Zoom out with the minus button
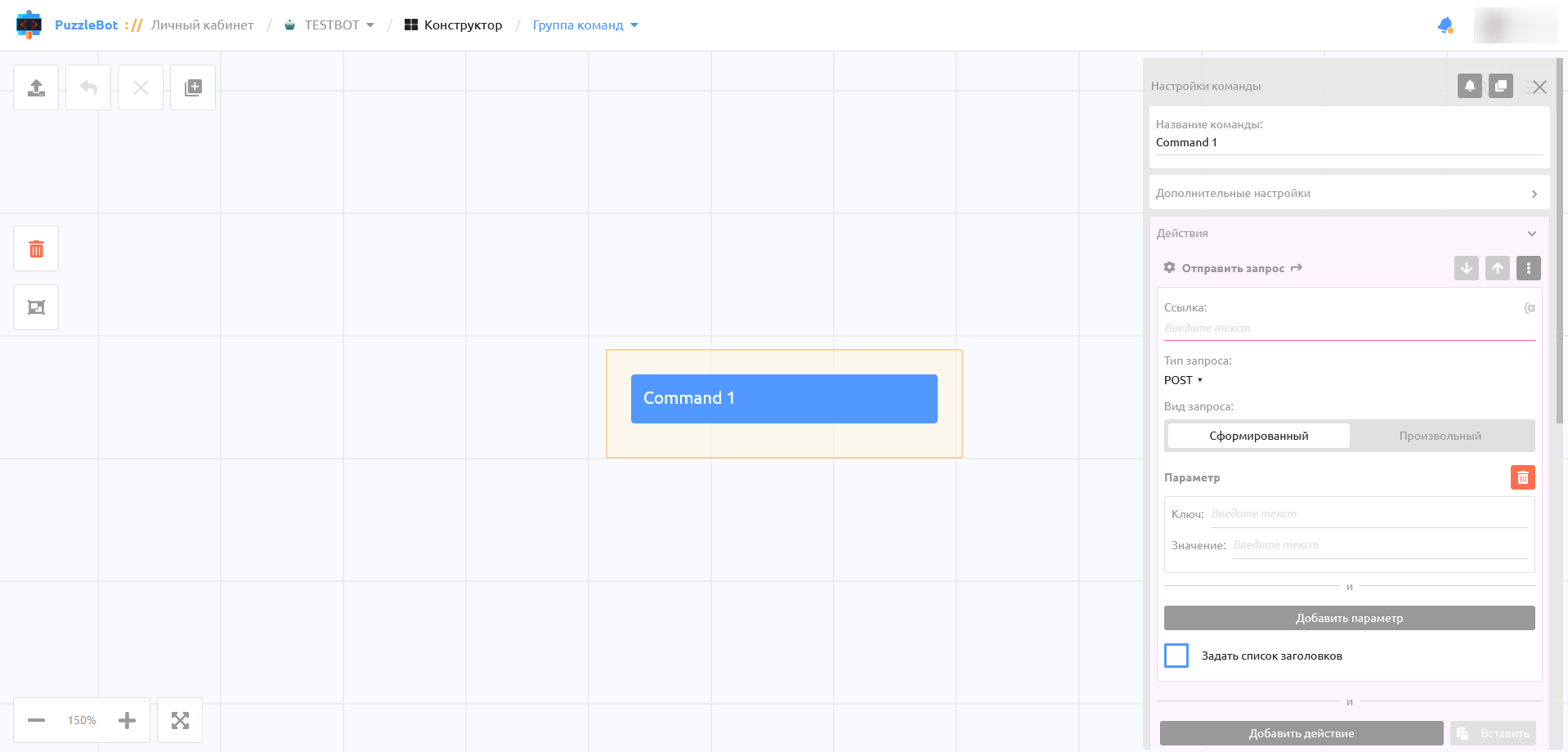 pyautogui.click(x=36, y=720)
